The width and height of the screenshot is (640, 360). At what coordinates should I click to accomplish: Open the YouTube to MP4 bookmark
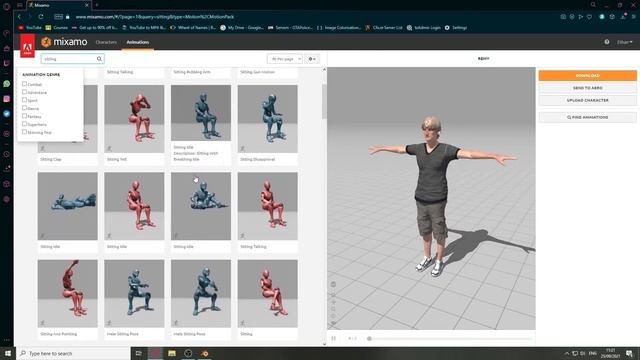144,28
